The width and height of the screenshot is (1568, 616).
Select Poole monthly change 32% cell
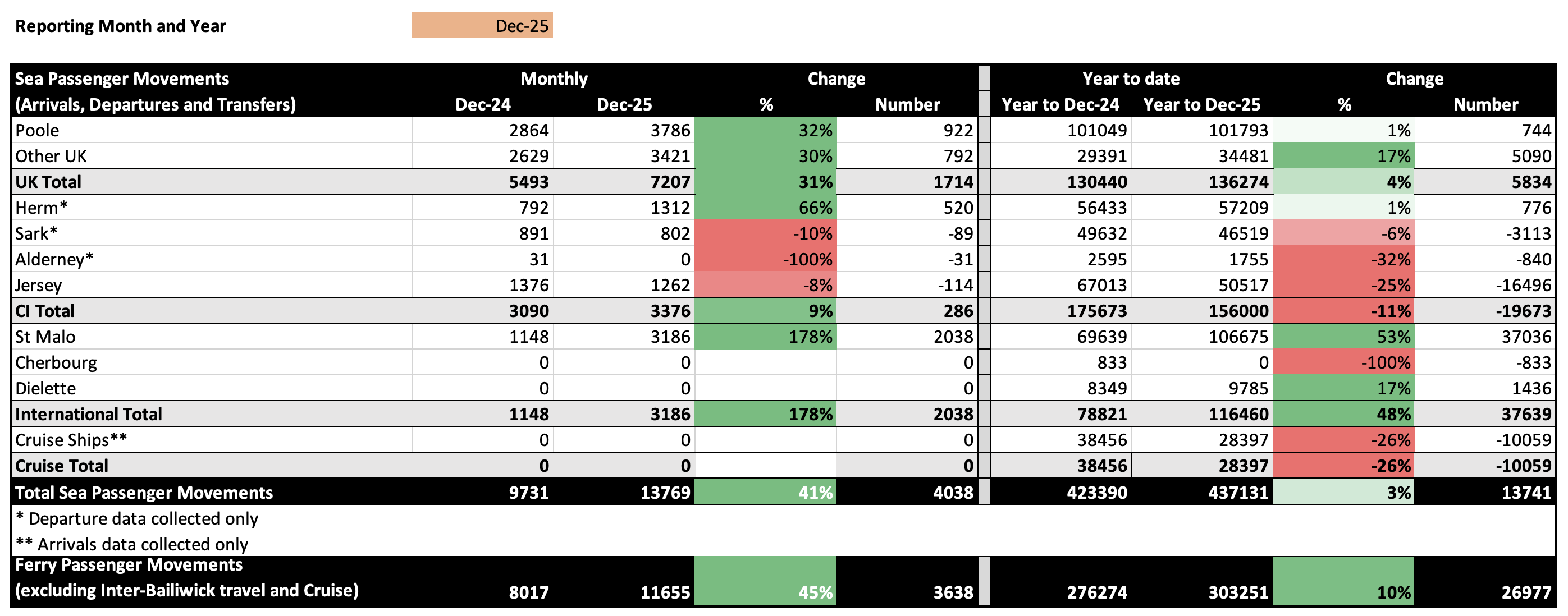tap(765, 130)
